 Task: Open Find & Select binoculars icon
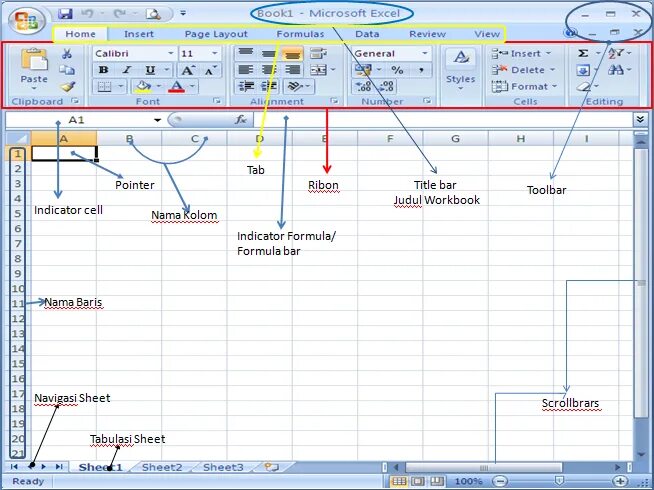click(x=616, y=70)
